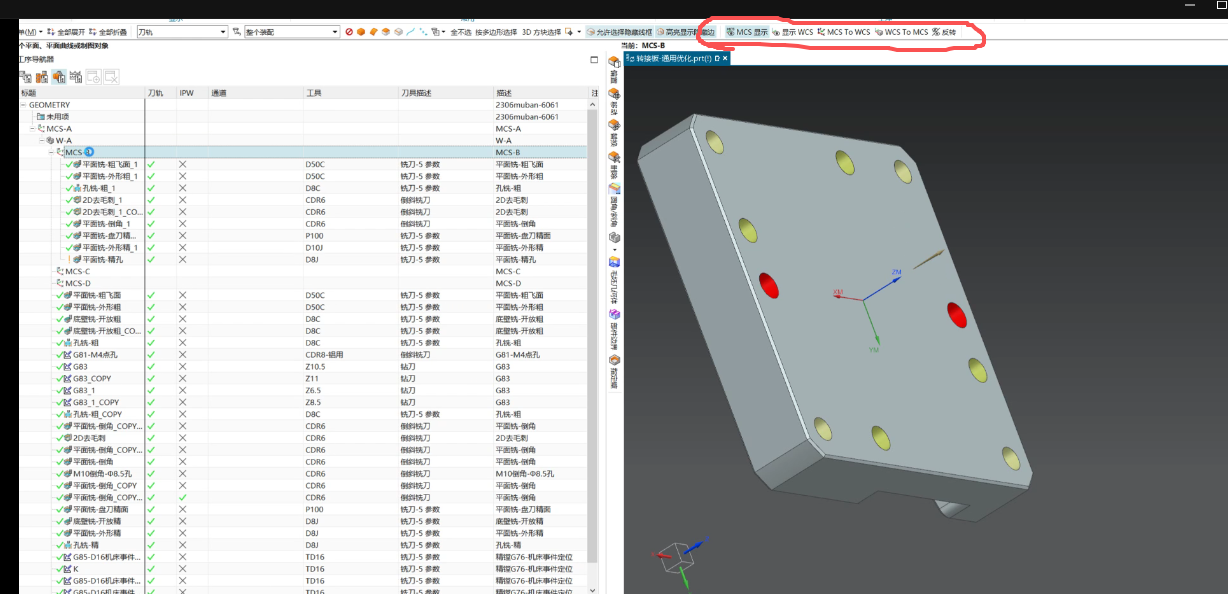Click the 显示 WCS toolbar button
This screenshot has height=594, width=1228.
[x=793, y=32]
